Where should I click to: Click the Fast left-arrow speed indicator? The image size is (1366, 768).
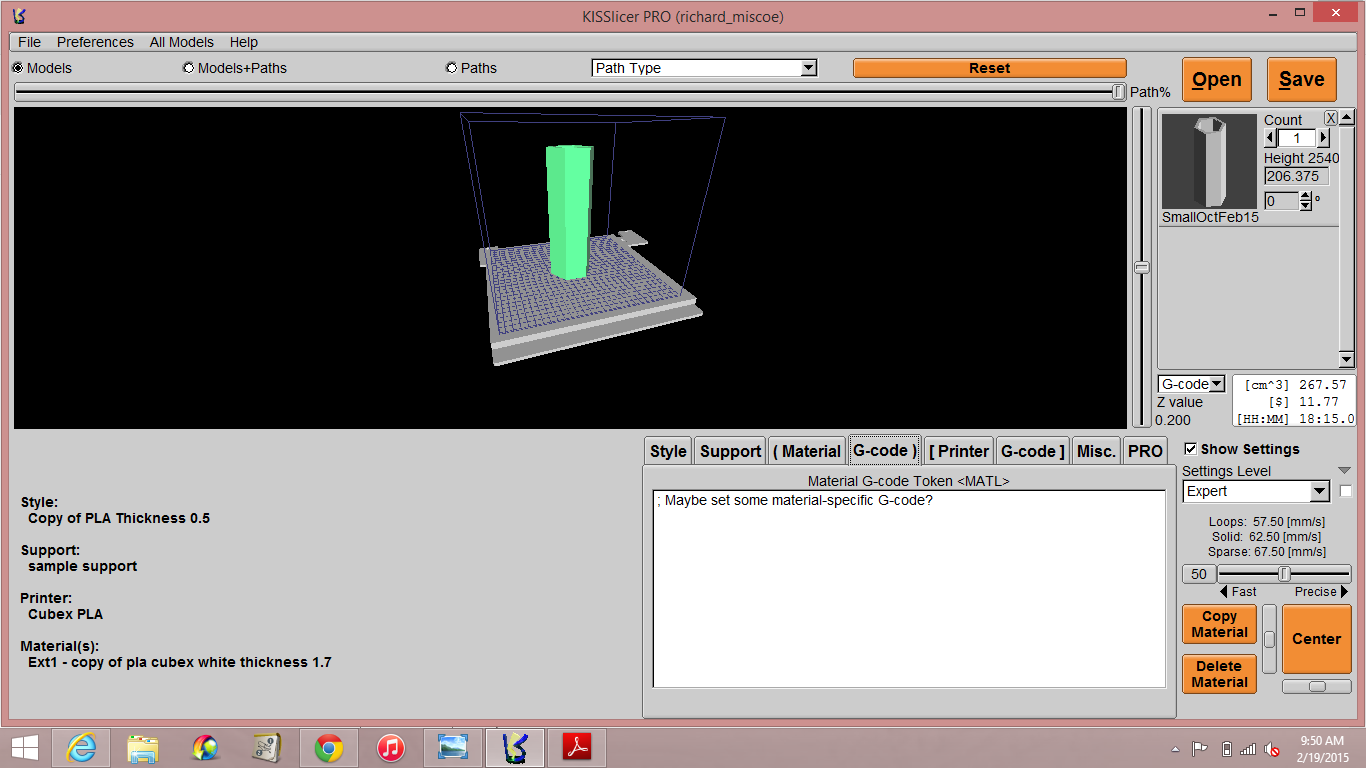point(1224,592)
